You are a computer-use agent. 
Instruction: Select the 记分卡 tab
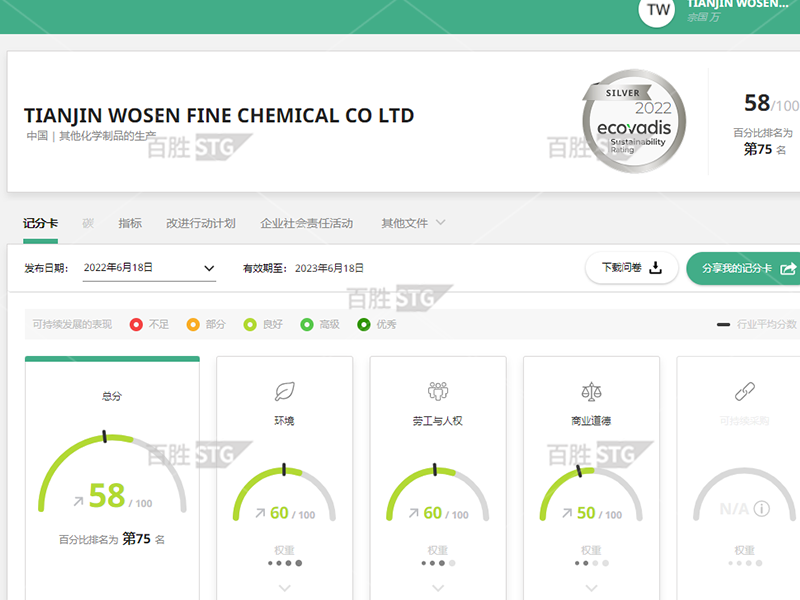point(40,223)
